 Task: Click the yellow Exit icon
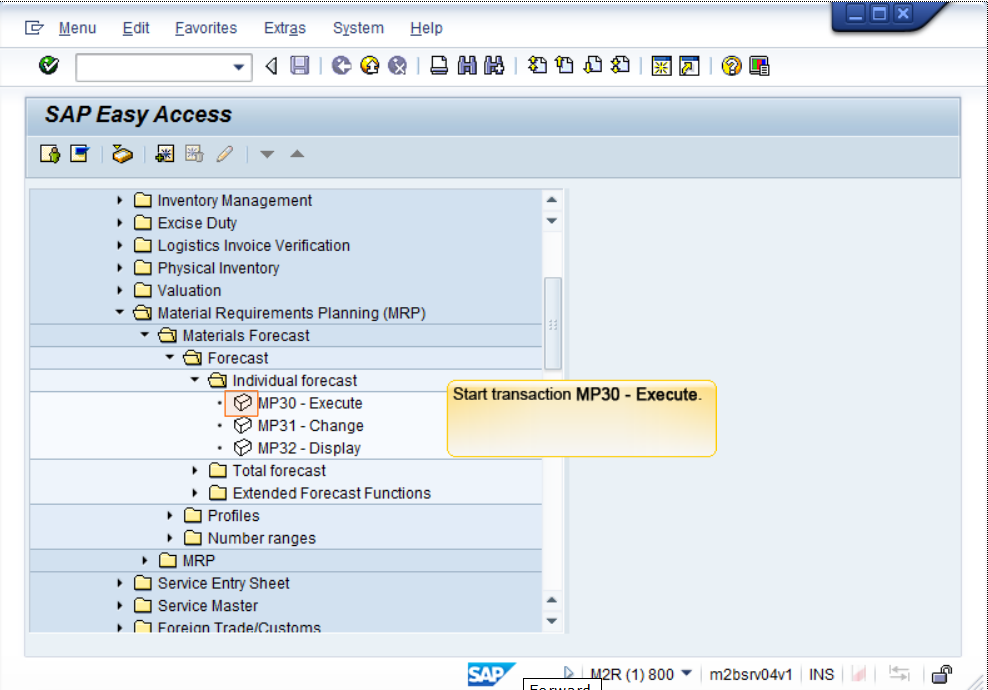[370, 66]
